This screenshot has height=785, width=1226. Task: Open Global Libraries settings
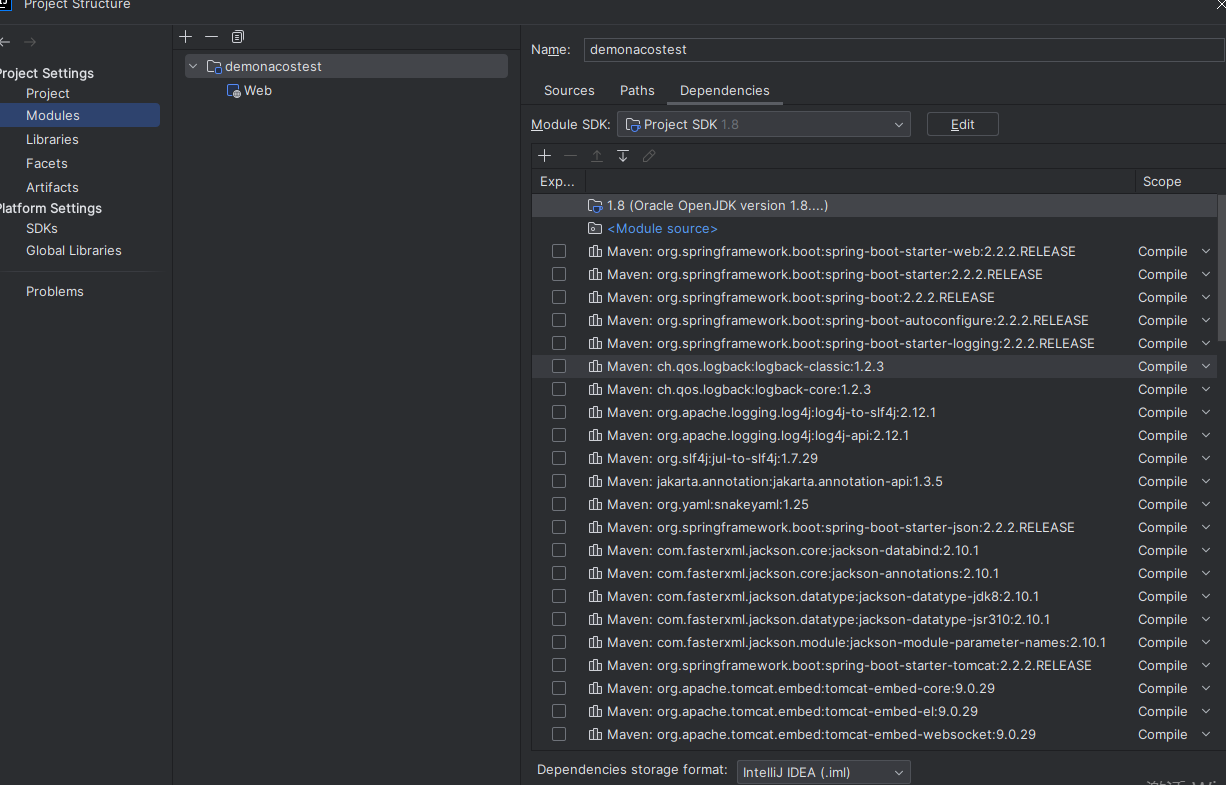(74, 250)
